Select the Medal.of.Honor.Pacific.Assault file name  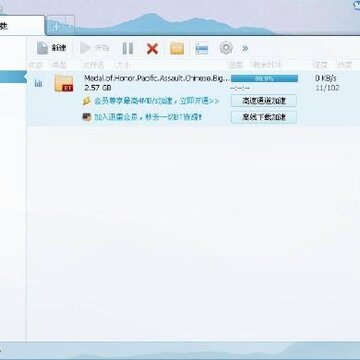[x=157, y=78]
